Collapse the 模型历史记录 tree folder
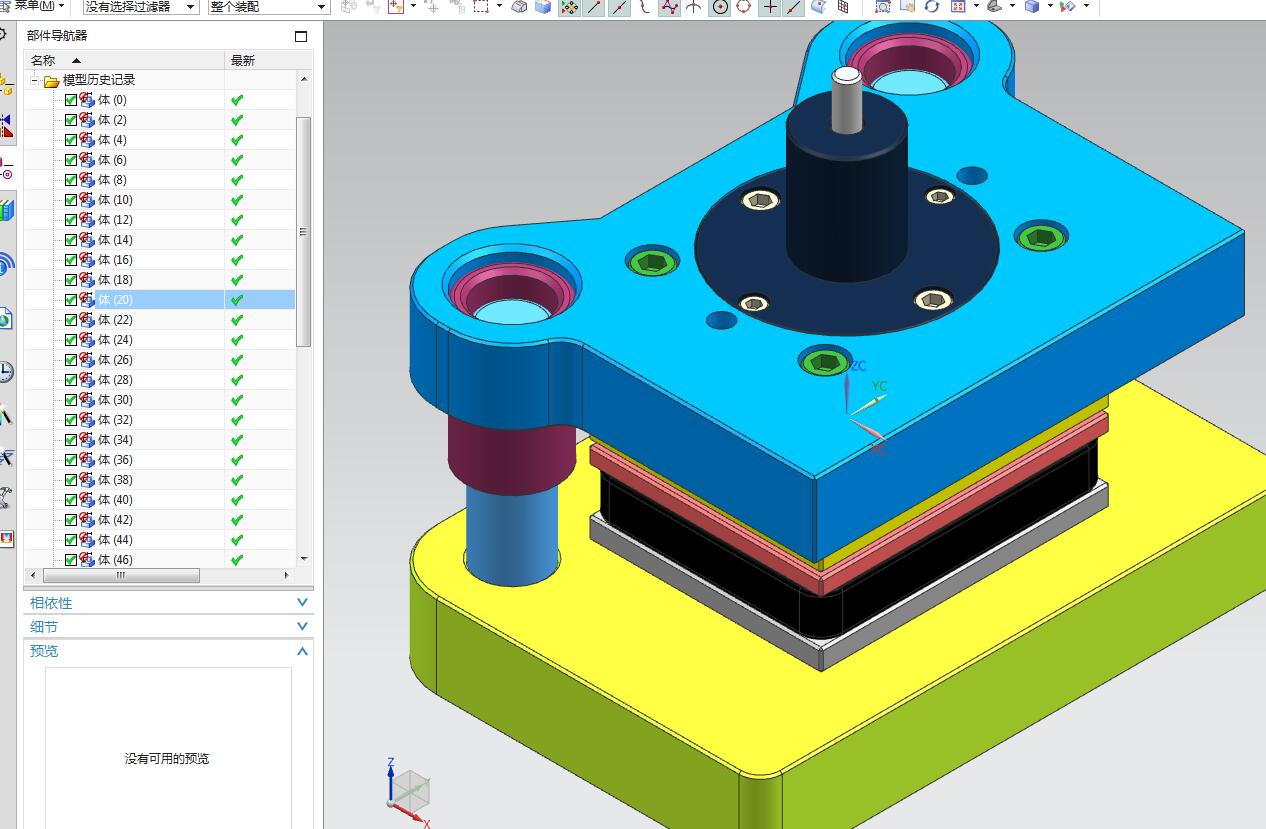The height and width of the screenshot is (829, 1266). click(x=35, y=80)
